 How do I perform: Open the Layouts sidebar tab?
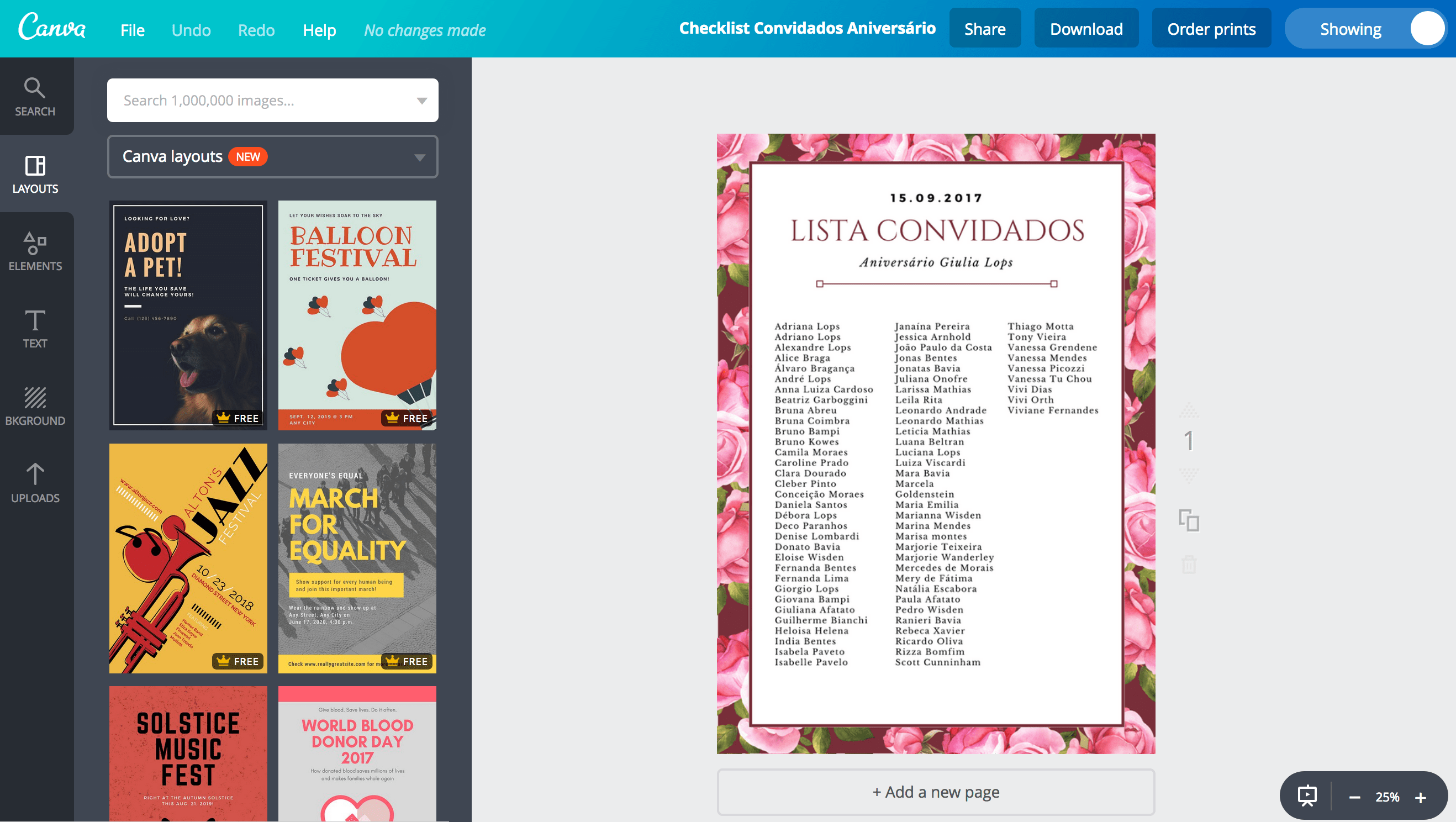click(35, 174)
